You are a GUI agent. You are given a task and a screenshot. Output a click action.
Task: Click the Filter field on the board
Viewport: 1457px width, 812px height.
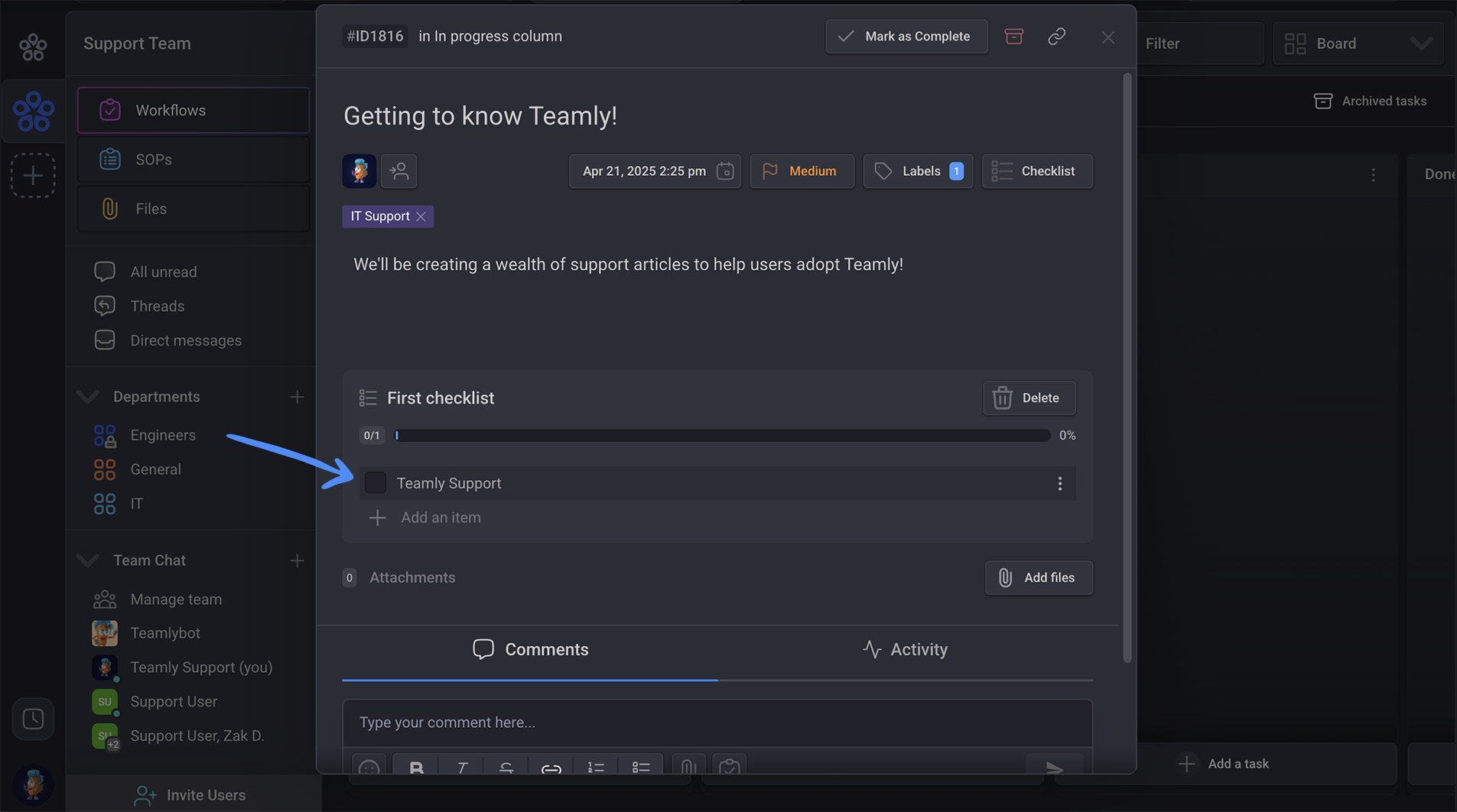(1199, 44)
